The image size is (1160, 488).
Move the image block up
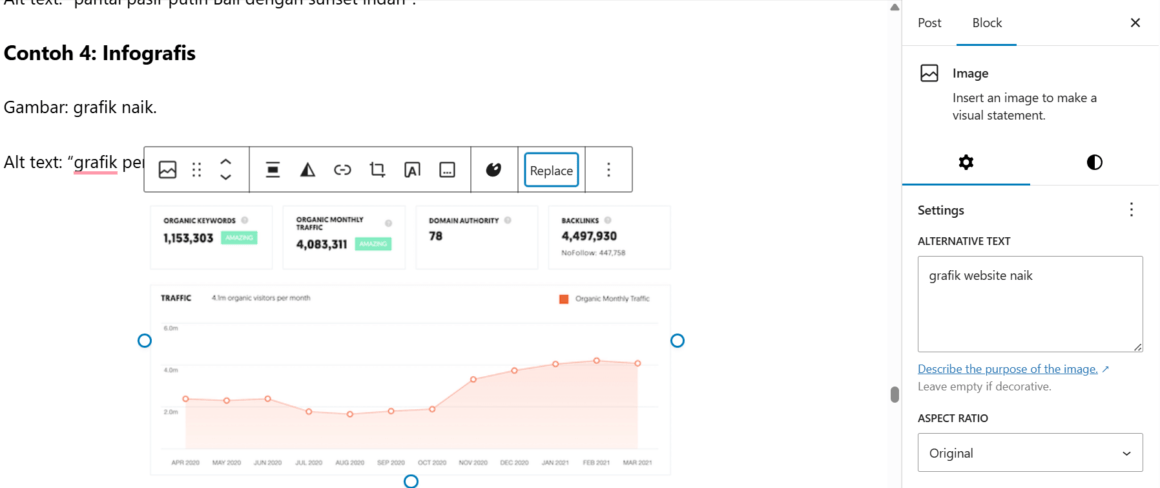[x=226, y=162]
